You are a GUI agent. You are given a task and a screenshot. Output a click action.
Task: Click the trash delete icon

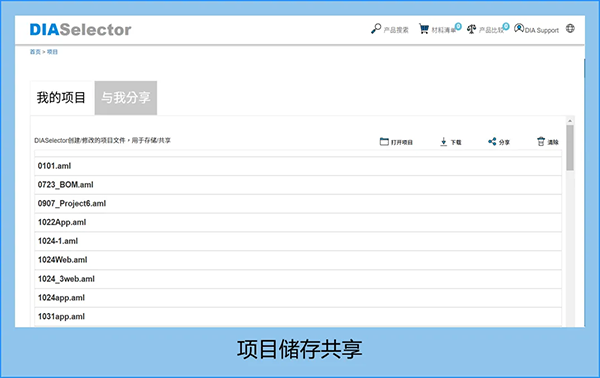[541, 142]
